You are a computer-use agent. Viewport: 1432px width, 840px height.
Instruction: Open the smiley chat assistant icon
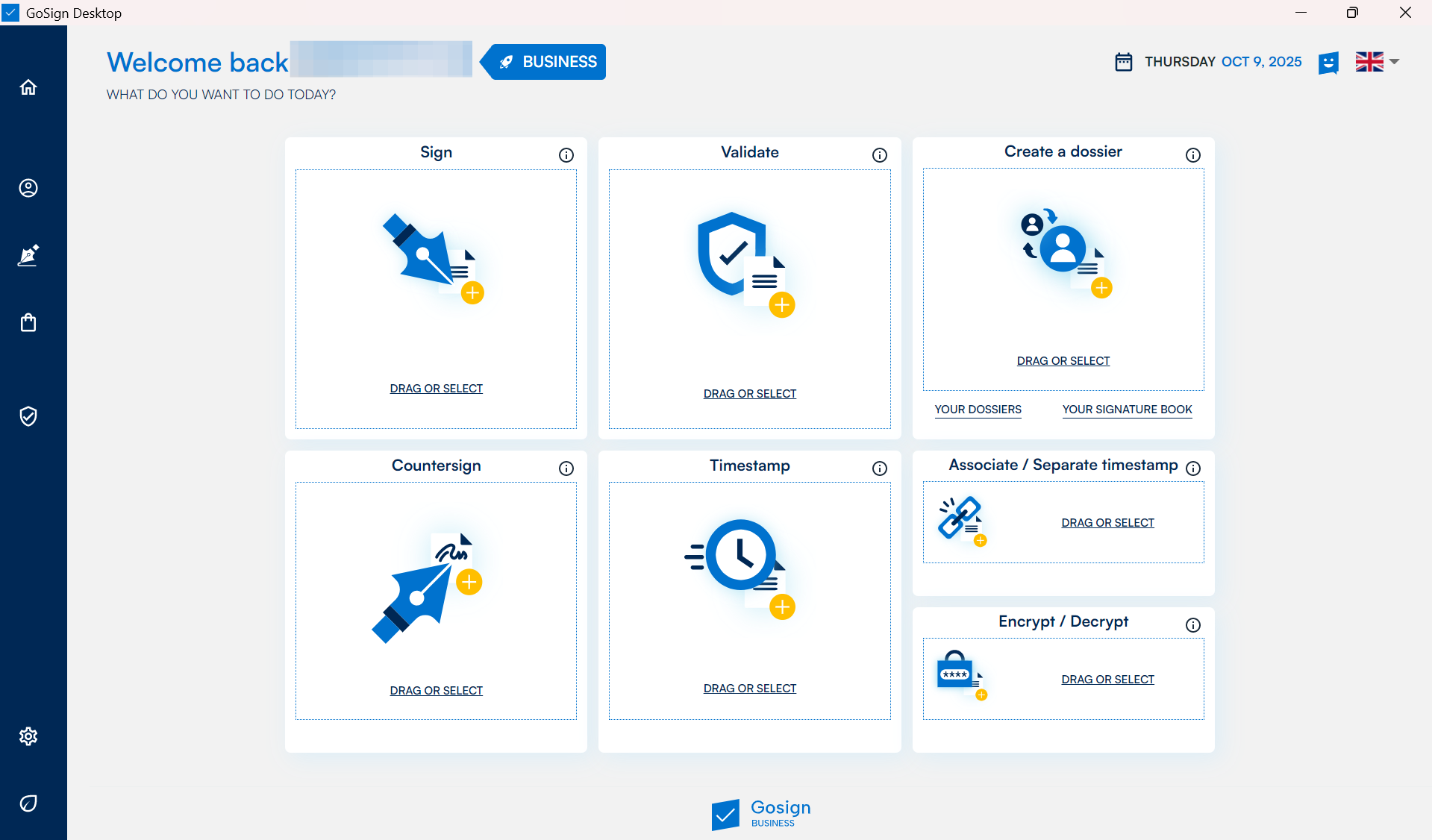(x=1328, y=63)
